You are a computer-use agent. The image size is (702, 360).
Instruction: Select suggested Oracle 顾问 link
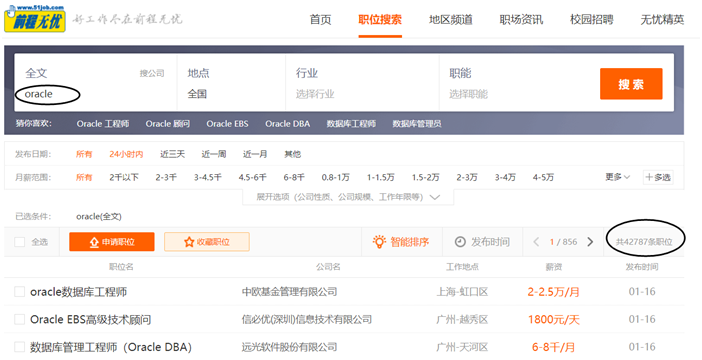click(168, 124)
